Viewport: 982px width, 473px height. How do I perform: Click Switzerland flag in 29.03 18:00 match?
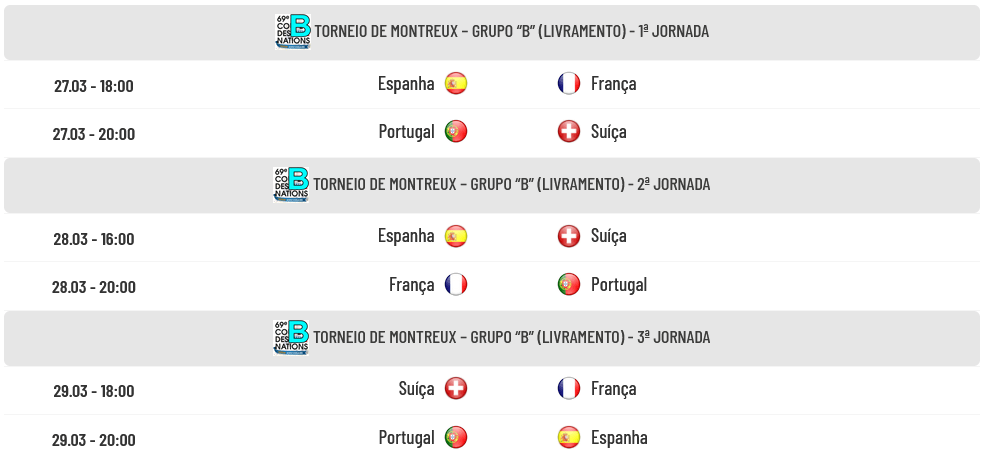point(456,388)
